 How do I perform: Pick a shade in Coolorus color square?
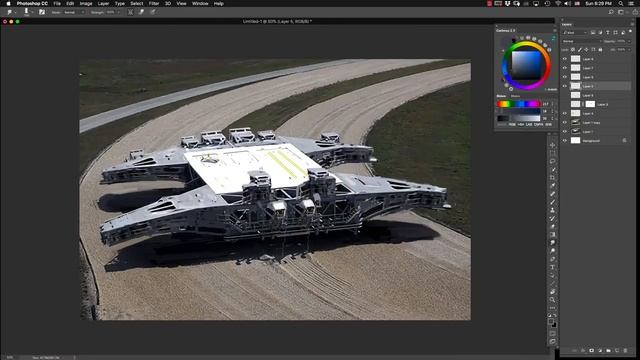pos(526,65)
